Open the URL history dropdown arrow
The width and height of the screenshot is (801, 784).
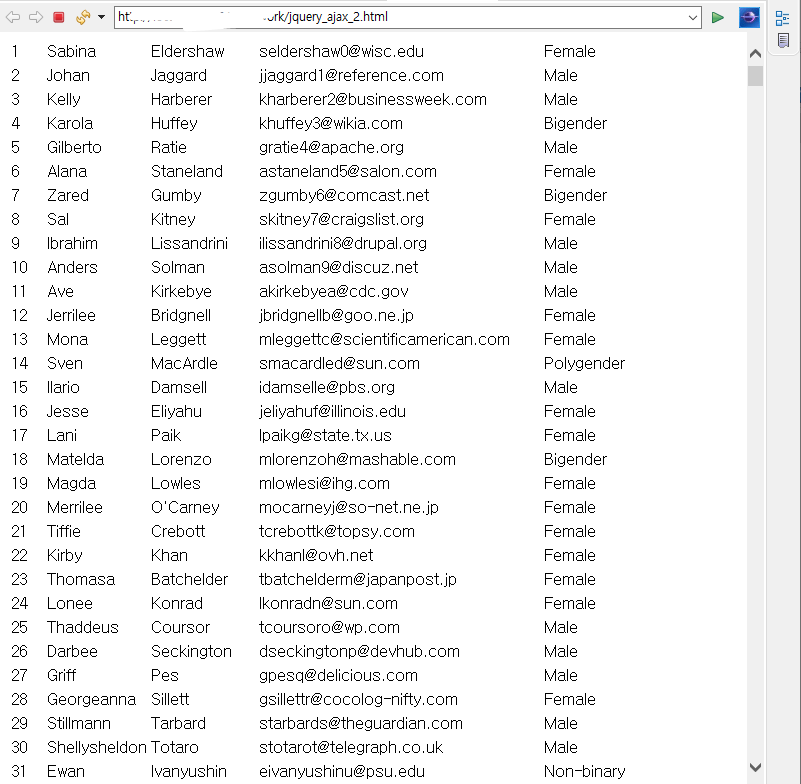click(x=691, y=17)
